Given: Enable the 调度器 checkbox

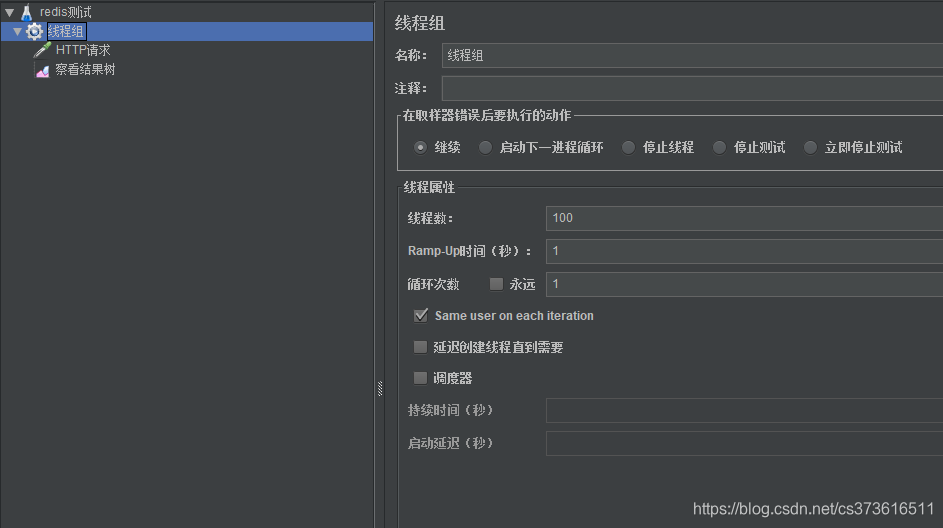Looking at the screenshot, I should (420, 378).
